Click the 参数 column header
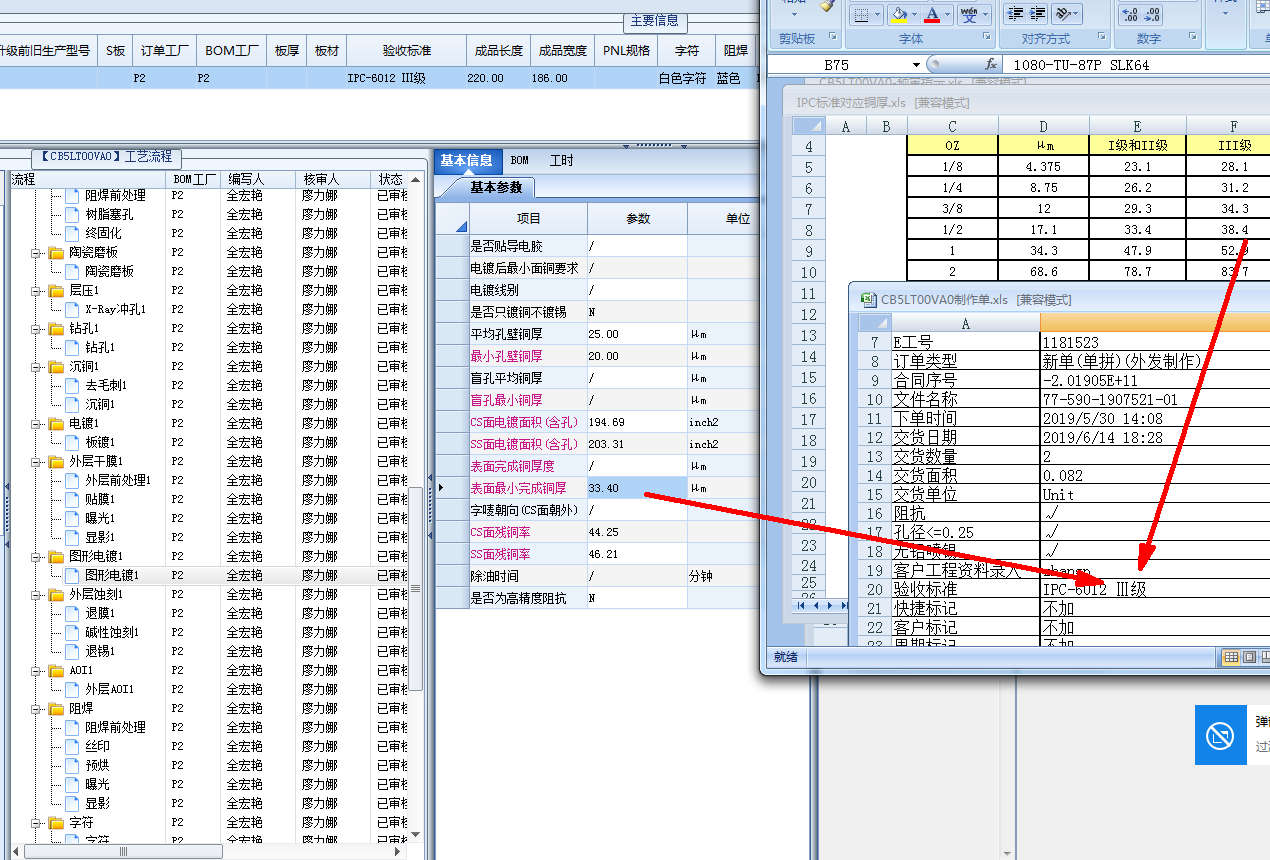Image resolution: width=1270 pixels, height=860 pixels. [x=638, y=218]
